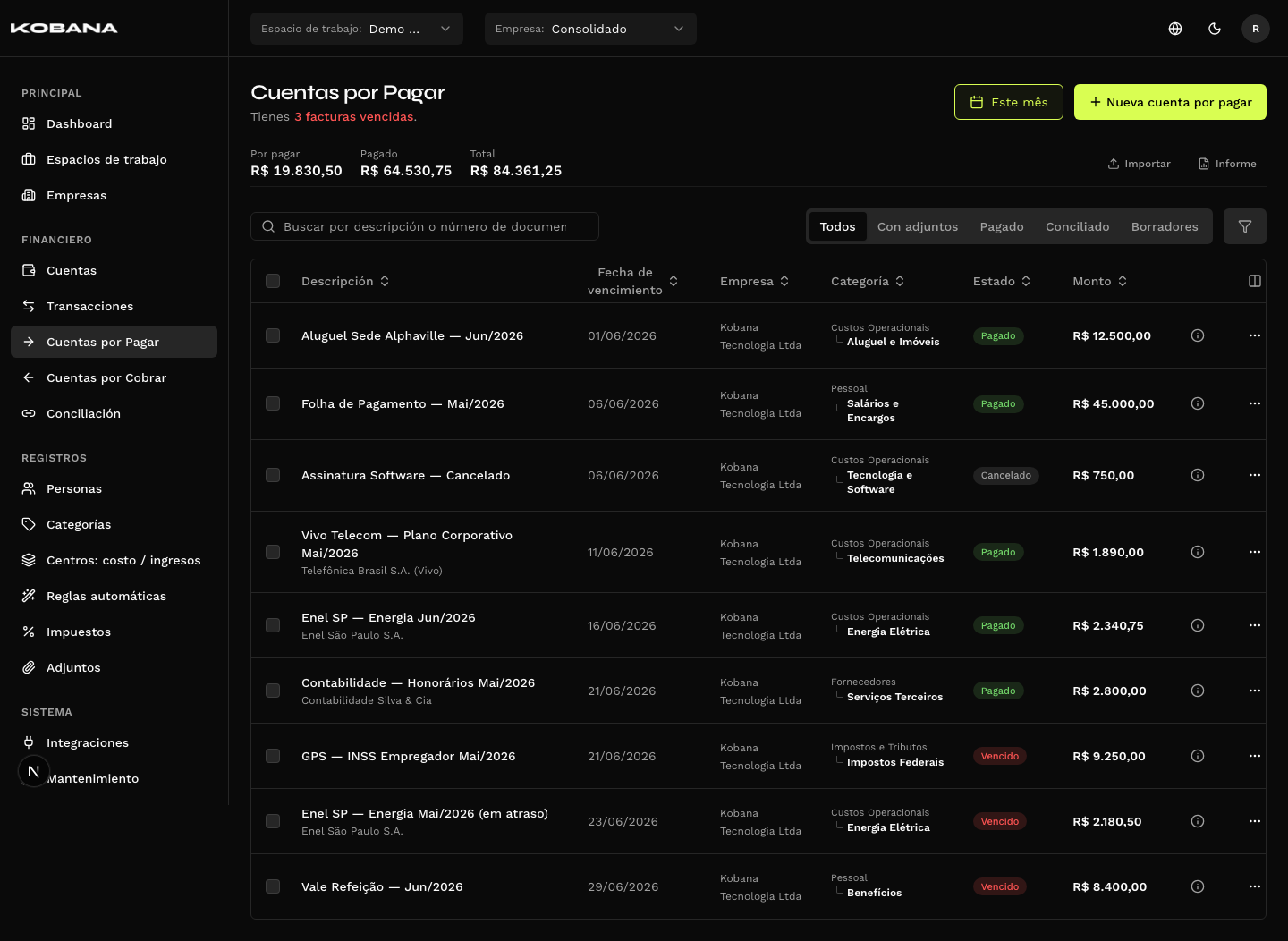Viewport: 1288px width, 941px height.
Task: Open the language globe icon
Action: click(1175, 29)
